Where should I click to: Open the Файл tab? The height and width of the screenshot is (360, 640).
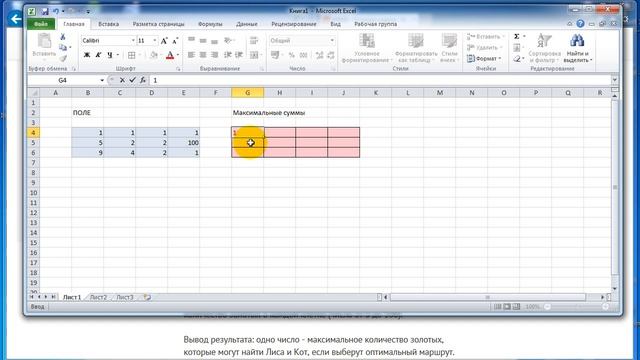coord(41,24)
